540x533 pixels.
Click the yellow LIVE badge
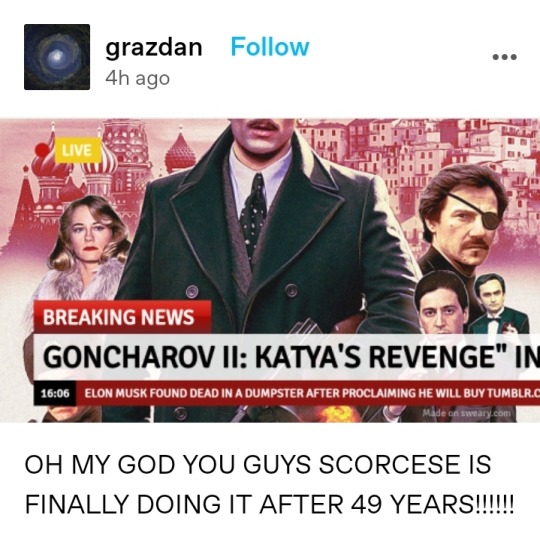76,150
